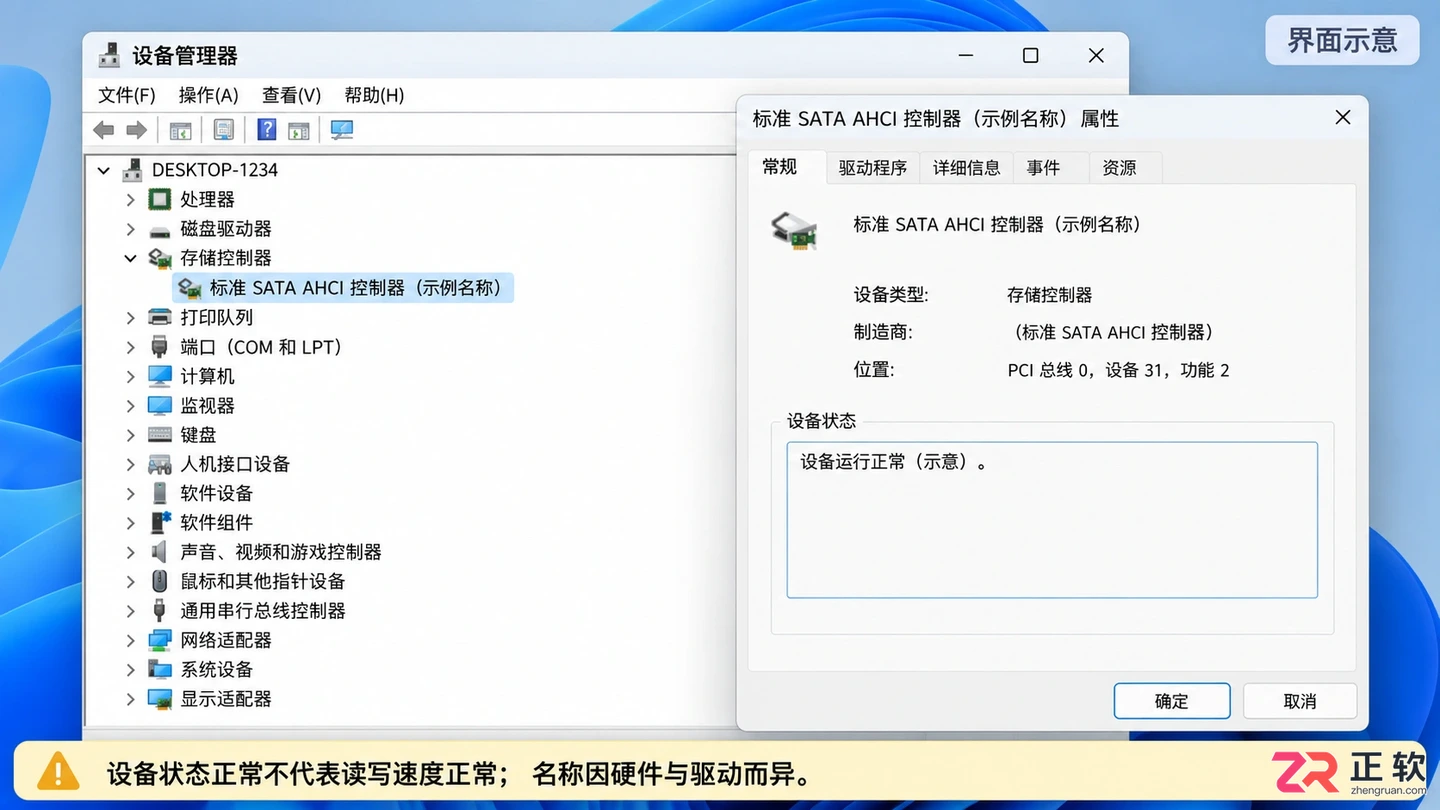1440x810 pixels.
Task: Expand the 网络适配器 category
Action: point(130,640)
